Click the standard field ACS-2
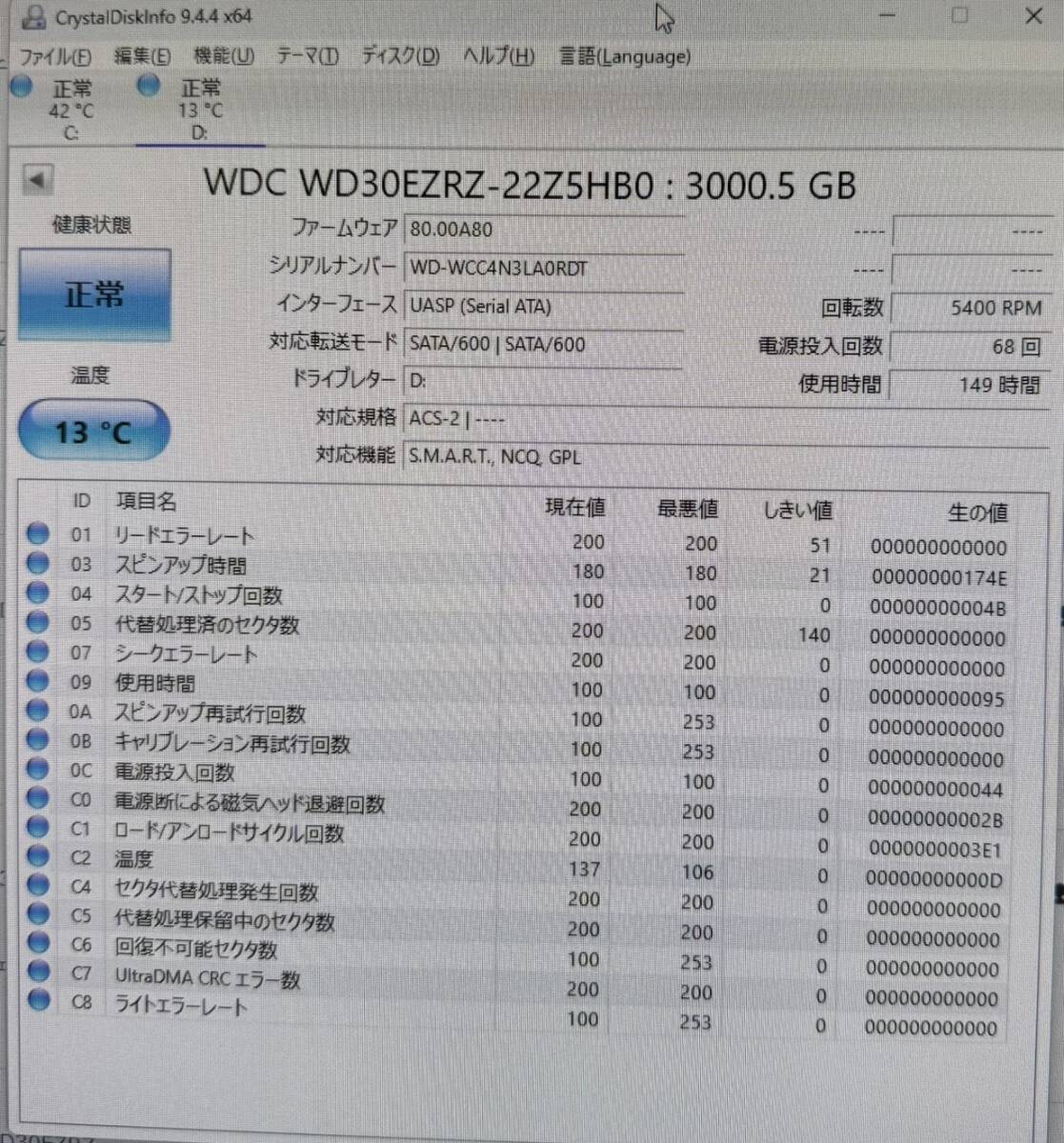The width and height of the screenshot is (1064, 1143). 726,418
